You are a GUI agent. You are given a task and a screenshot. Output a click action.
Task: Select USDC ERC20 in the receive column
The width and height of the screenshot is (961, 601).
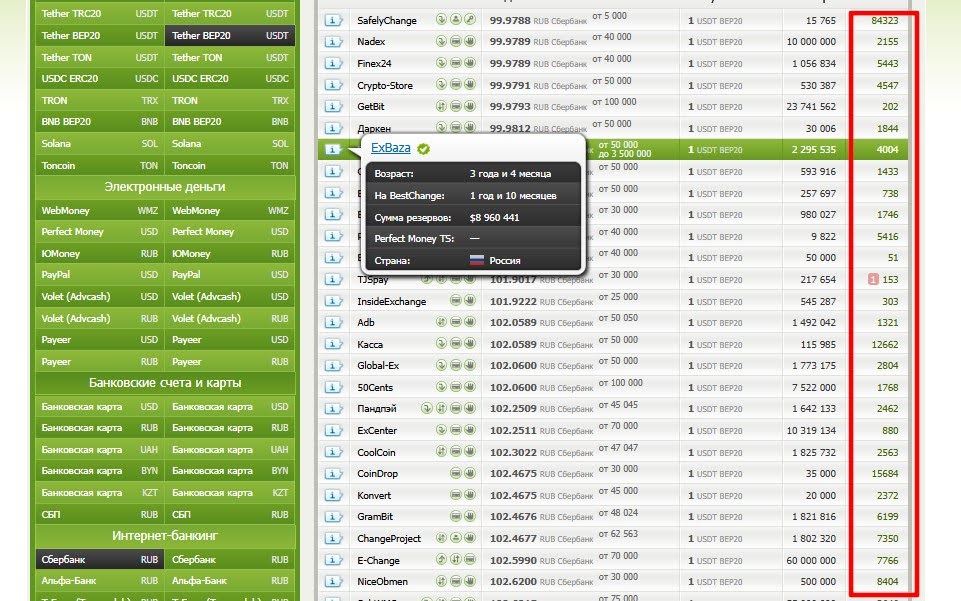pos(230,78)
